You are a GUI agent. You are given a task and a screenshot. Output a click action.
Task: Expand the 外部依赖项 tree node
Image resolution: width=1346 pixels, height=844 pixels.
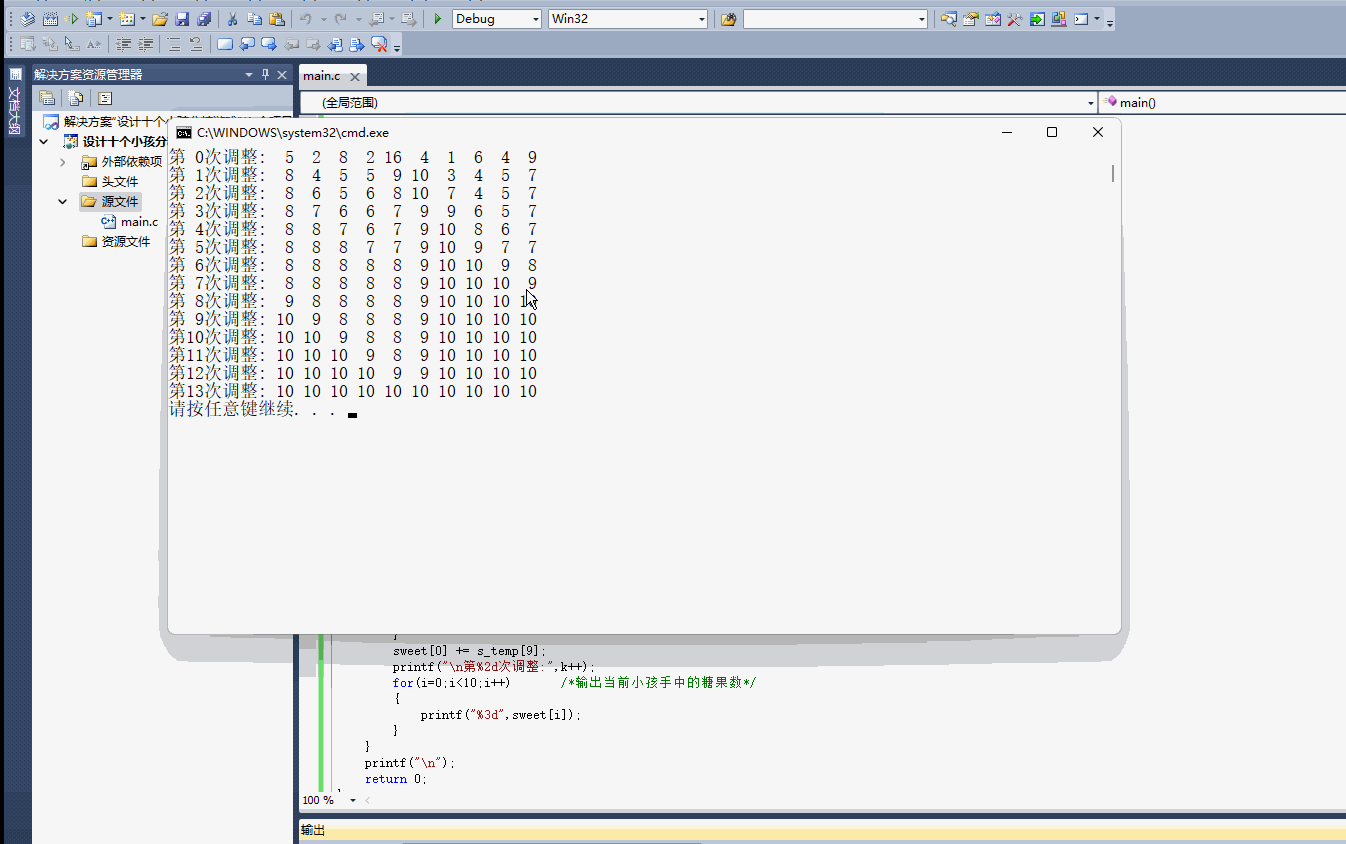(63, 162)
